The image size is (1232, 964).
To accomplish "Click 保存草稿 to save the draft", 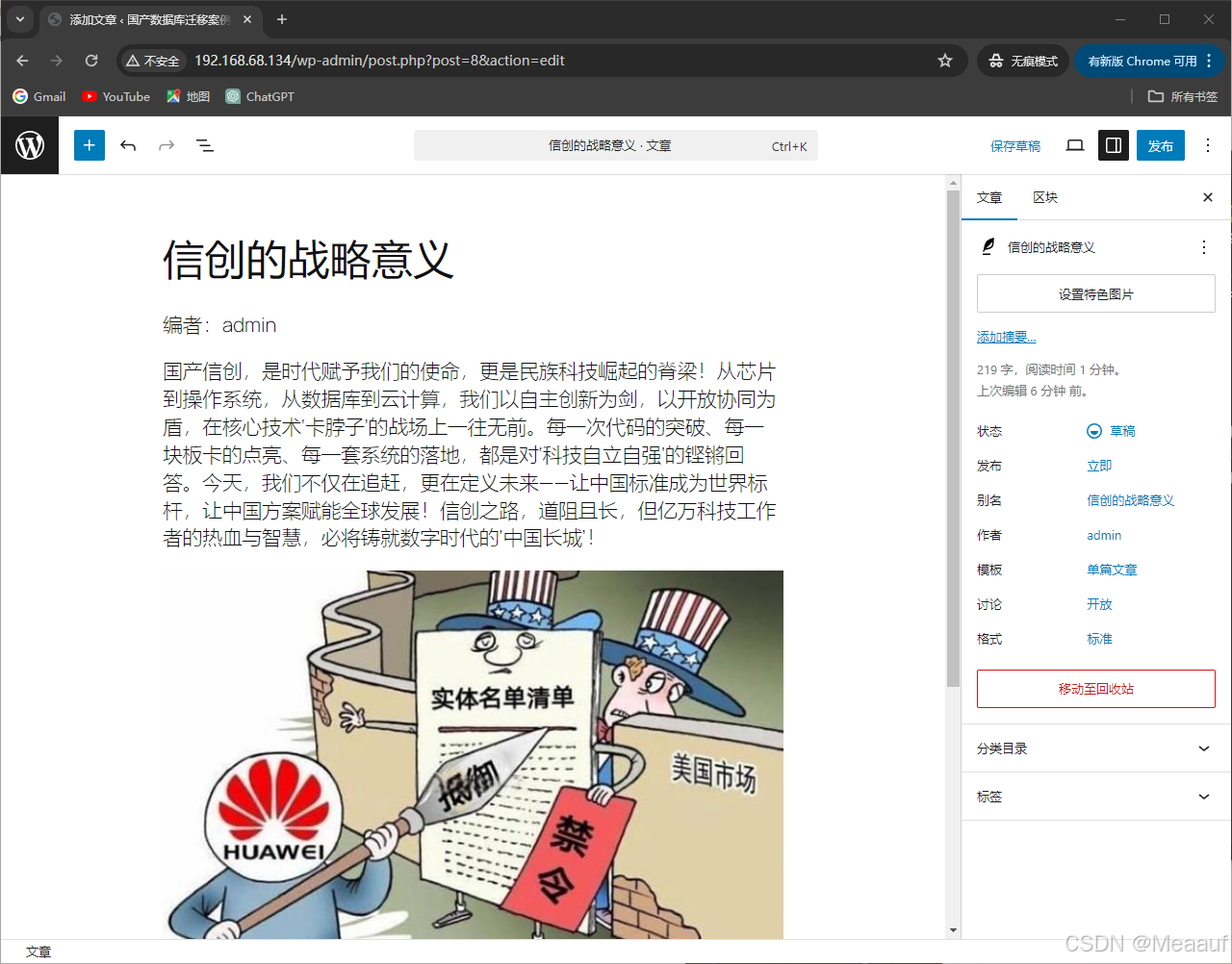I will pyautogui.click(x=1015, y=146).
